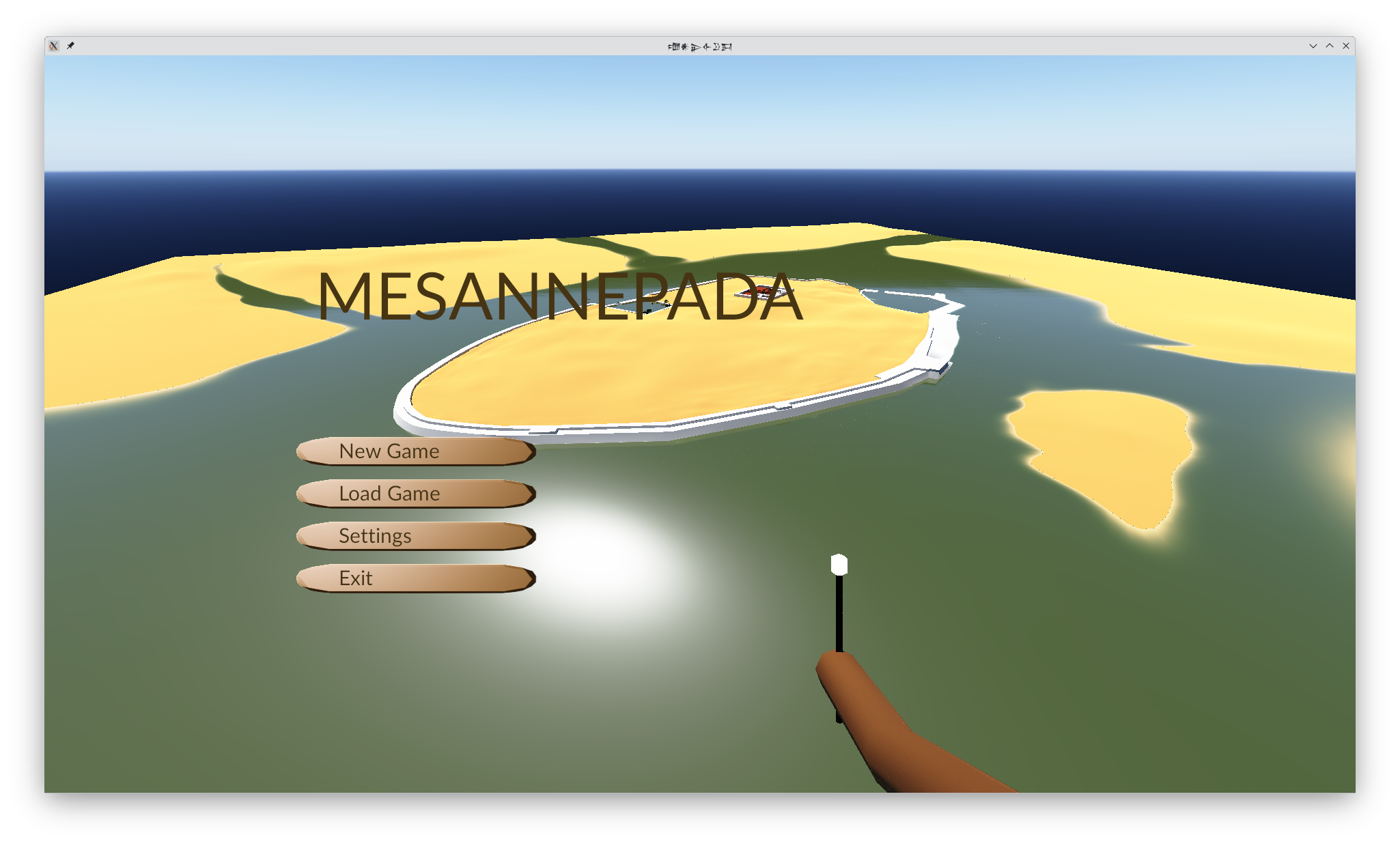Click the X11 window menu icon

coord(54,46)
